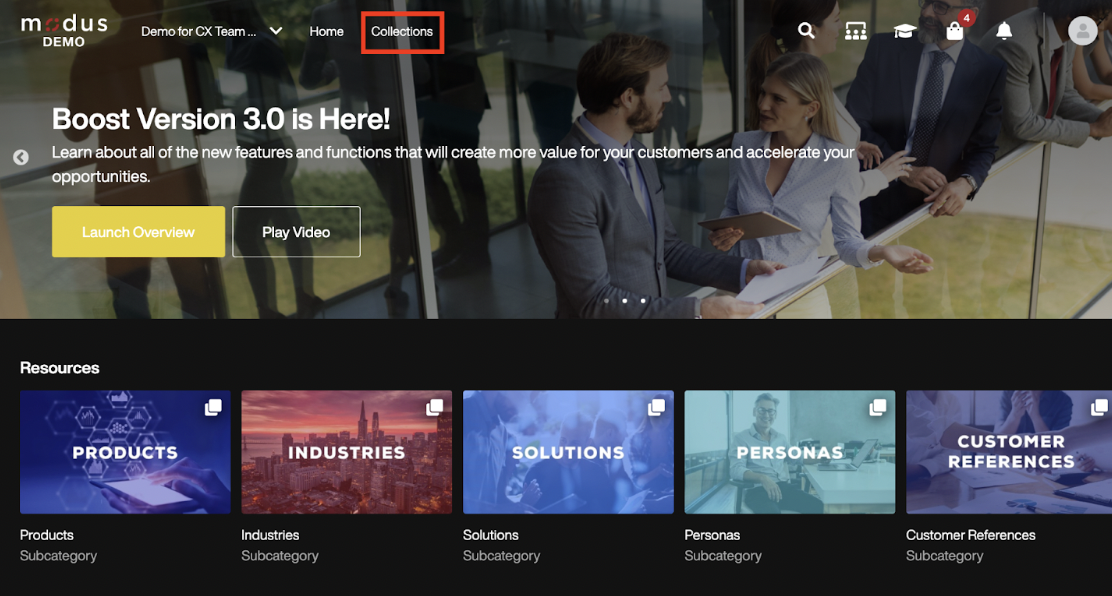Open the Industries thumbnail card
Screen dimensions: 1112x596
point(347,452)
